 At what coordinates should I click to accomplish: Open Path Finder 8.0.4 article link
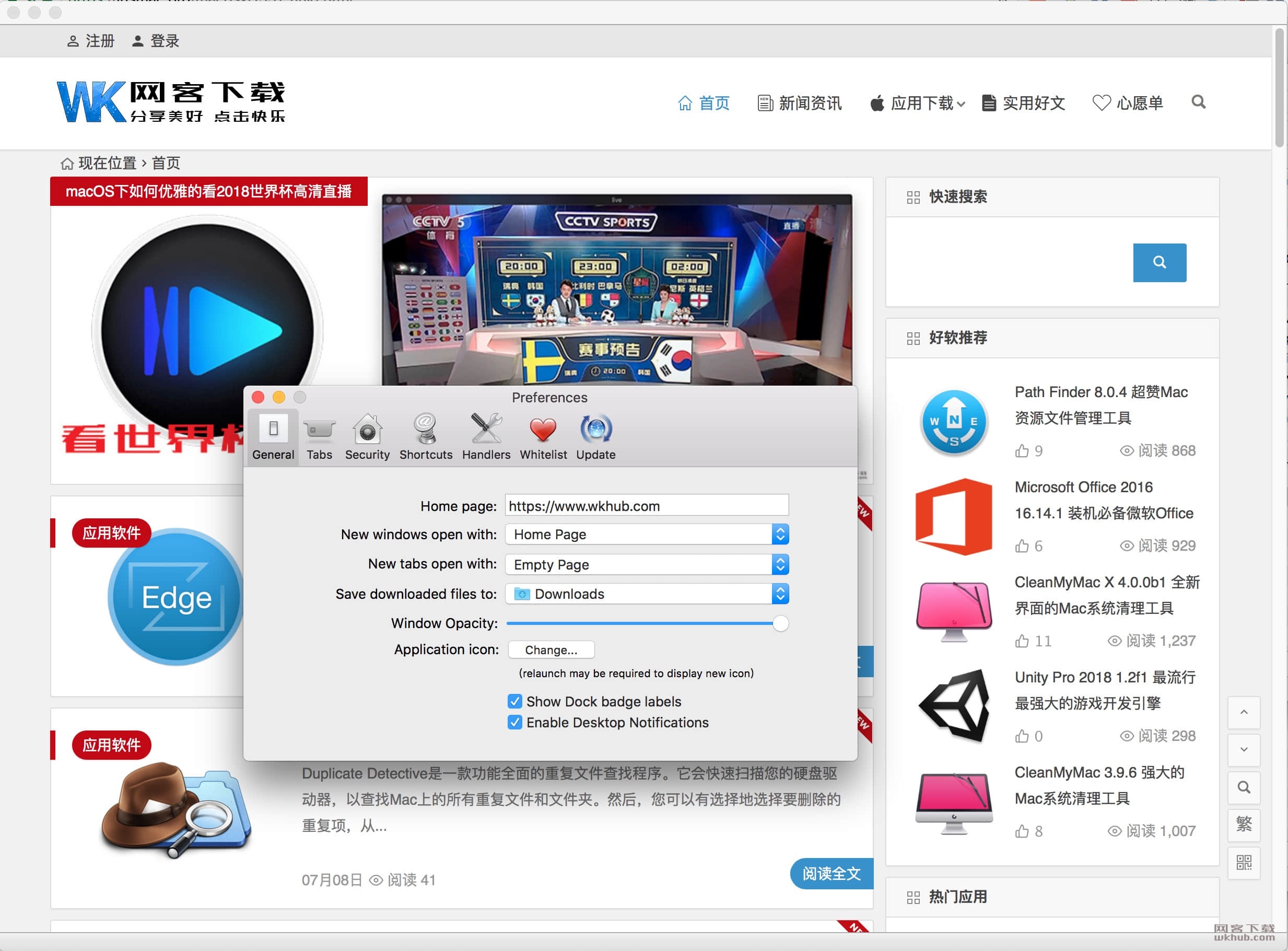(1101, 404)
